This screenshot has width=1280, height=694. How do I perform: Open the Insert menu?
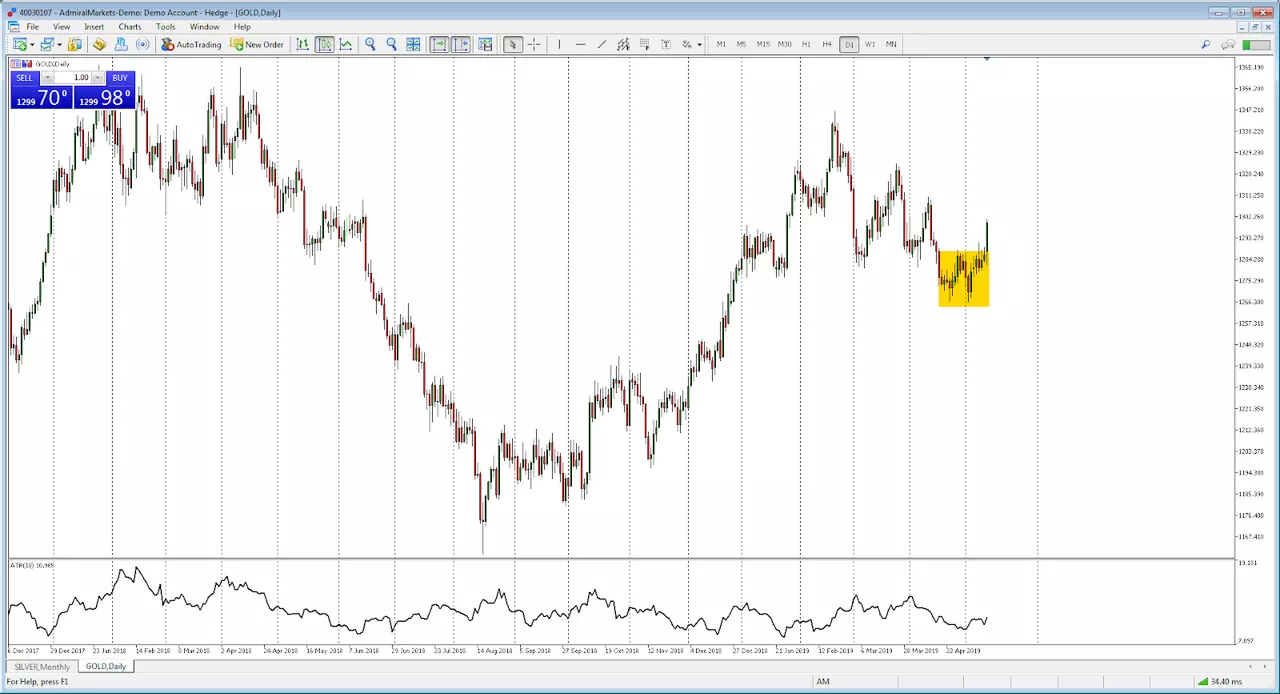94,27
